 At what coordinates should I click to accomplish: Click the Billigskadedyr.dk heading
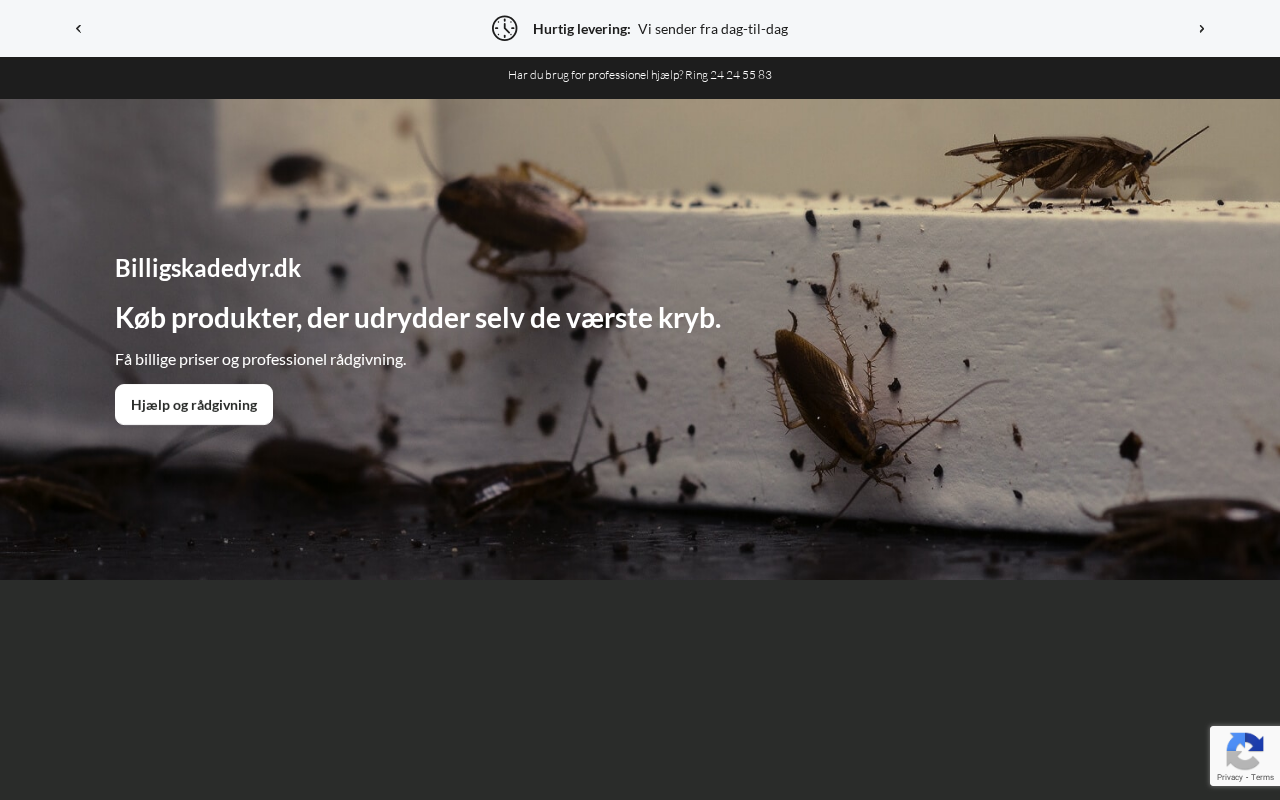[x=208, y=268]
